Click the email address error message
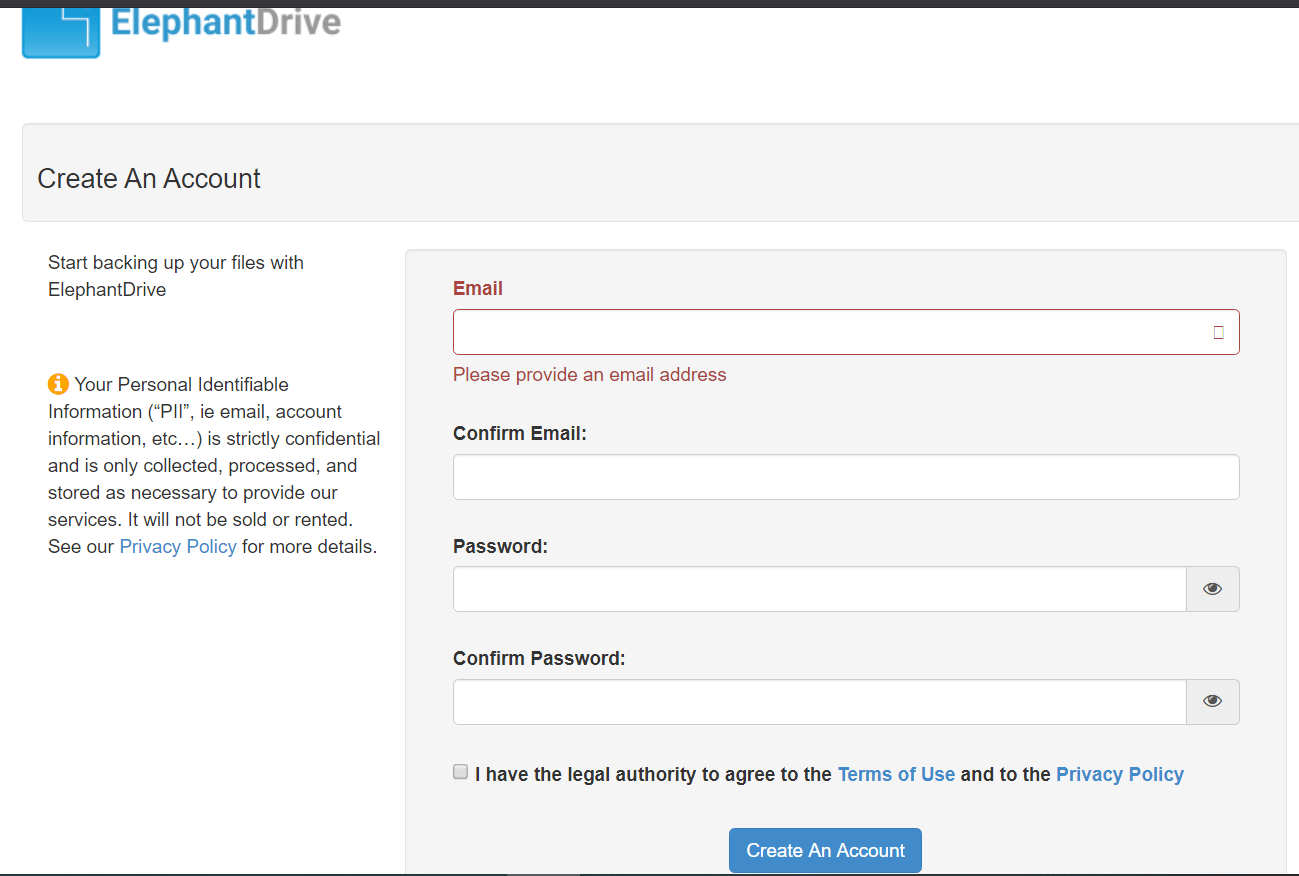This screenshot has width=1299, height=876. click(x=589, y=374)
